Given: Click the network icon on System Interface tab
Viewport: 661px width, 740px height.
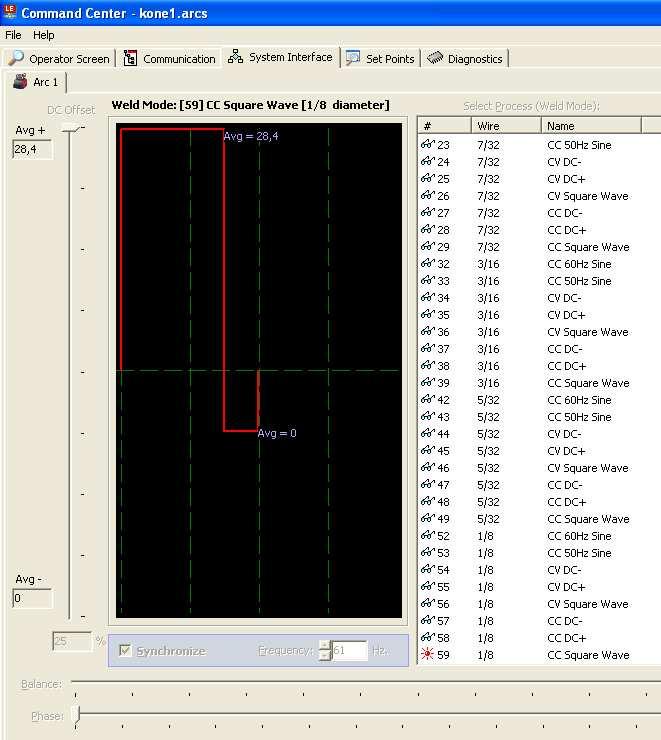Looking at the screenshot, I should click(x=235, y=57).
